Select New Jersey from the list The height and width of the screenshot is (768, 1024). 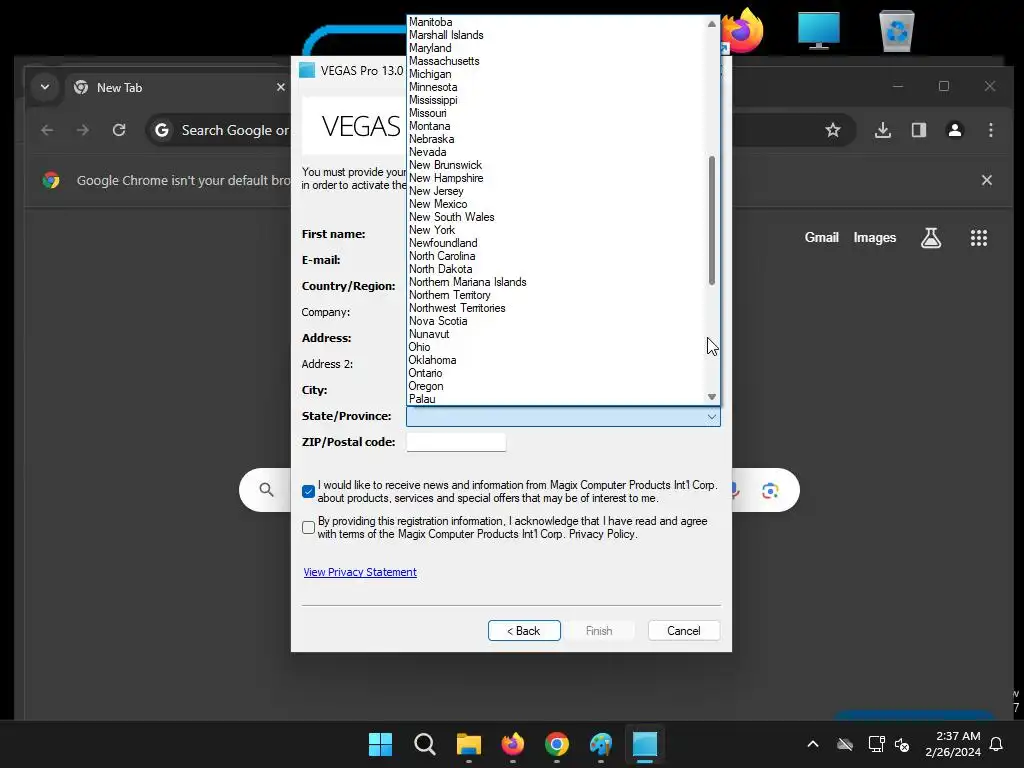[x=436, y=191]
